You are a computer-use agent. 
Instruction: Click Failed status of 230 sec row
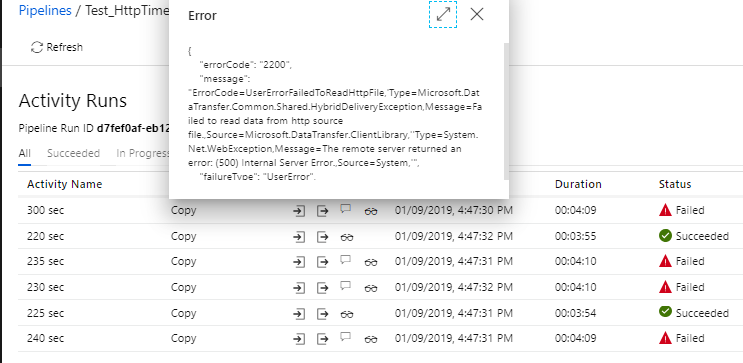pos(681,287)
